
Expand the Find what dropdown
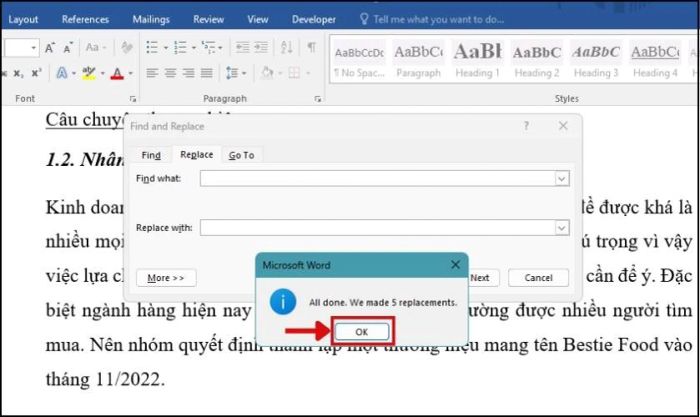562,179
